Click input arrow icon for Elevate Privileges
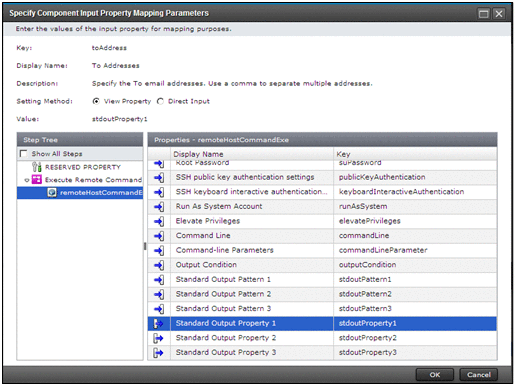515x386 pixels. tap(159, 221)
